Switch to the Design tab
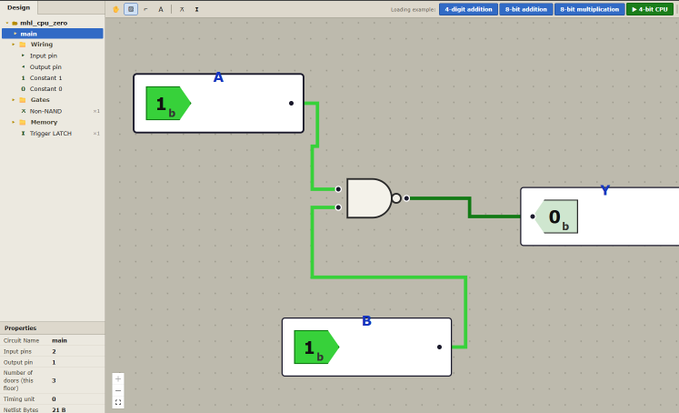Viewport: 679px width, 413px height. (19, 7)
